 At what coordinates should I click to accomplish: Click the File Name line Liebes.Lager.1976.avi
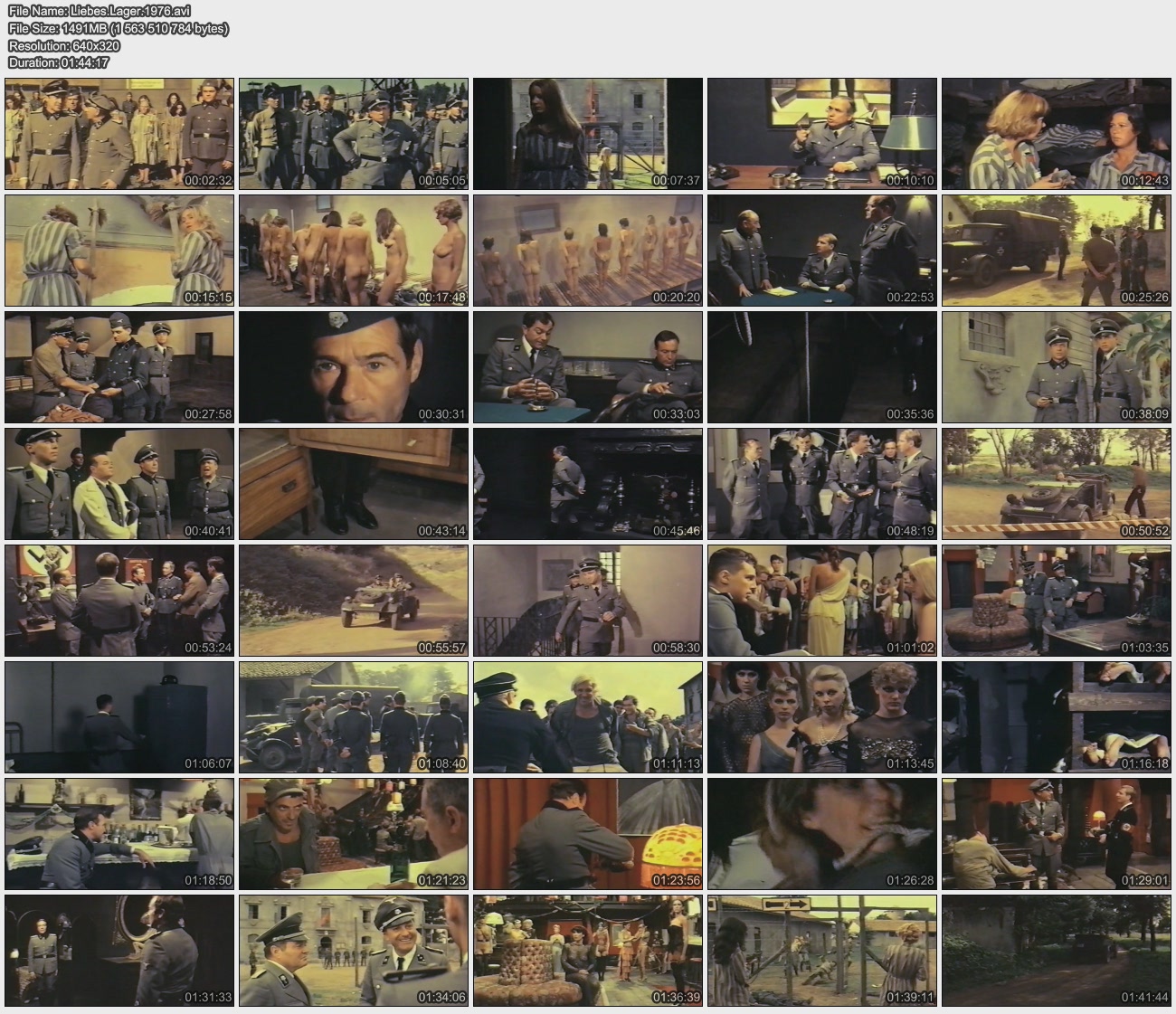[99, 12]
